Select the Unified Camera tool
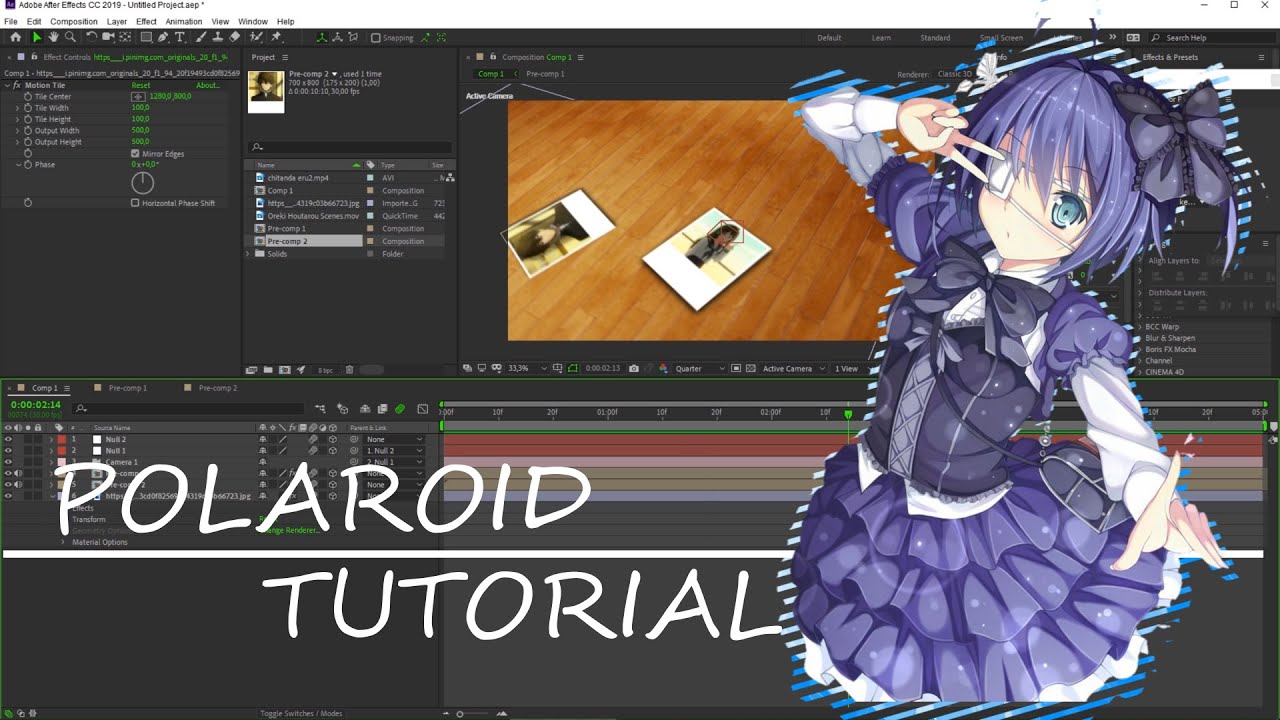Image resolution: width=1280 pixels, height=720 pixels. 108,37
